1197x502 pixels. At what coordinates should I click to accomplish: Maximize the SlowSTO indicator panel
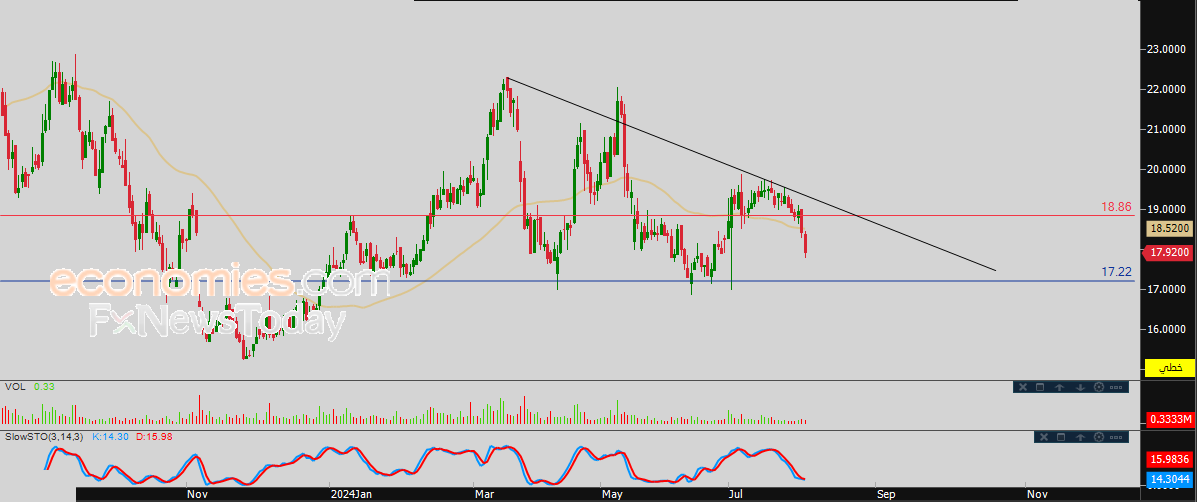click(1061, 437)
